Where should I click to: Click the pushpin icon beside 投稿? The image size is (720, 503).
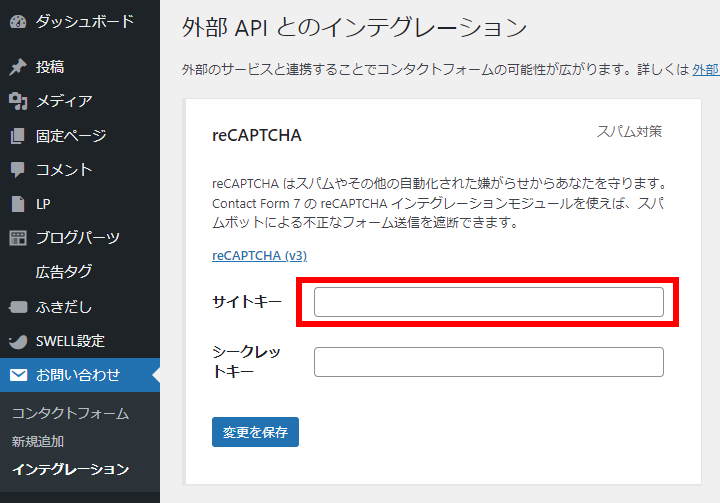click(x=18, y=67)
